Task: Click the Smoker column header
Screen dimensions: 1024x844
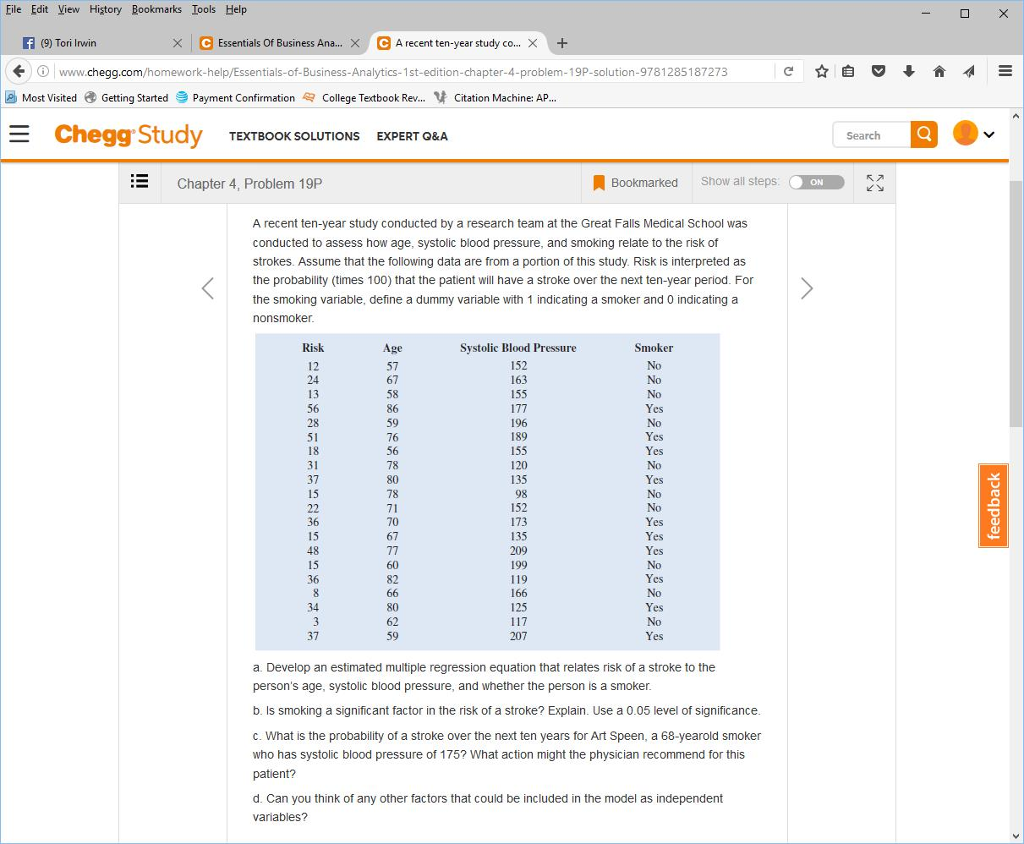Action: (x=654, y=348)
